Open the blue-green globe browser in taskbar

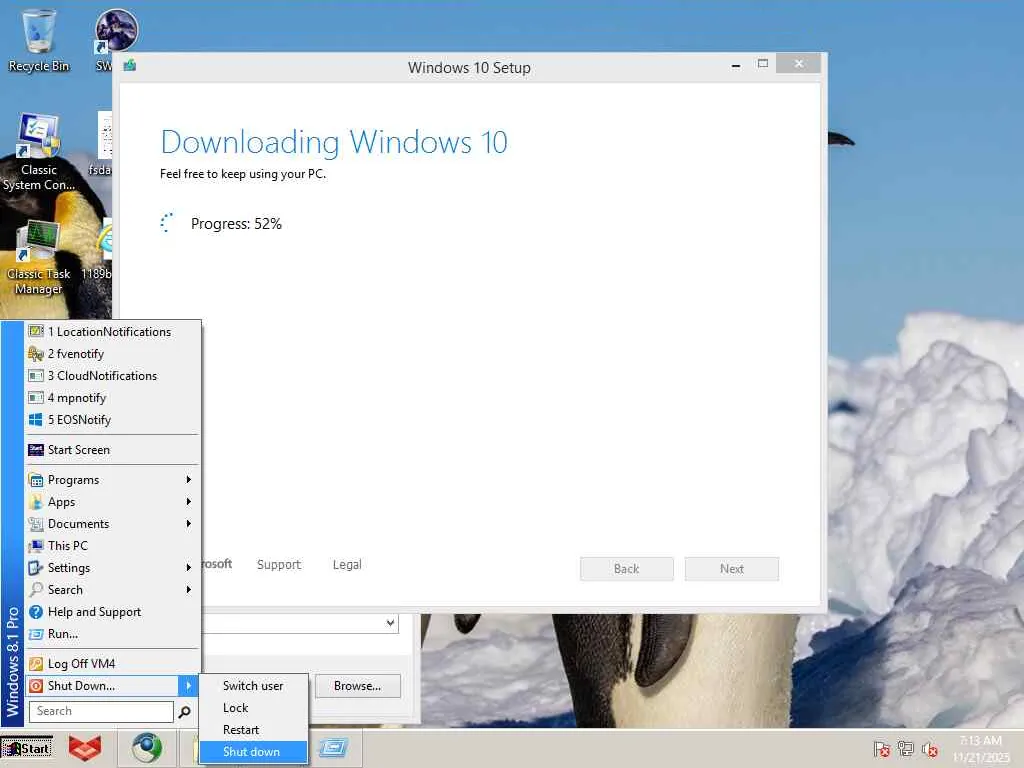147,748
